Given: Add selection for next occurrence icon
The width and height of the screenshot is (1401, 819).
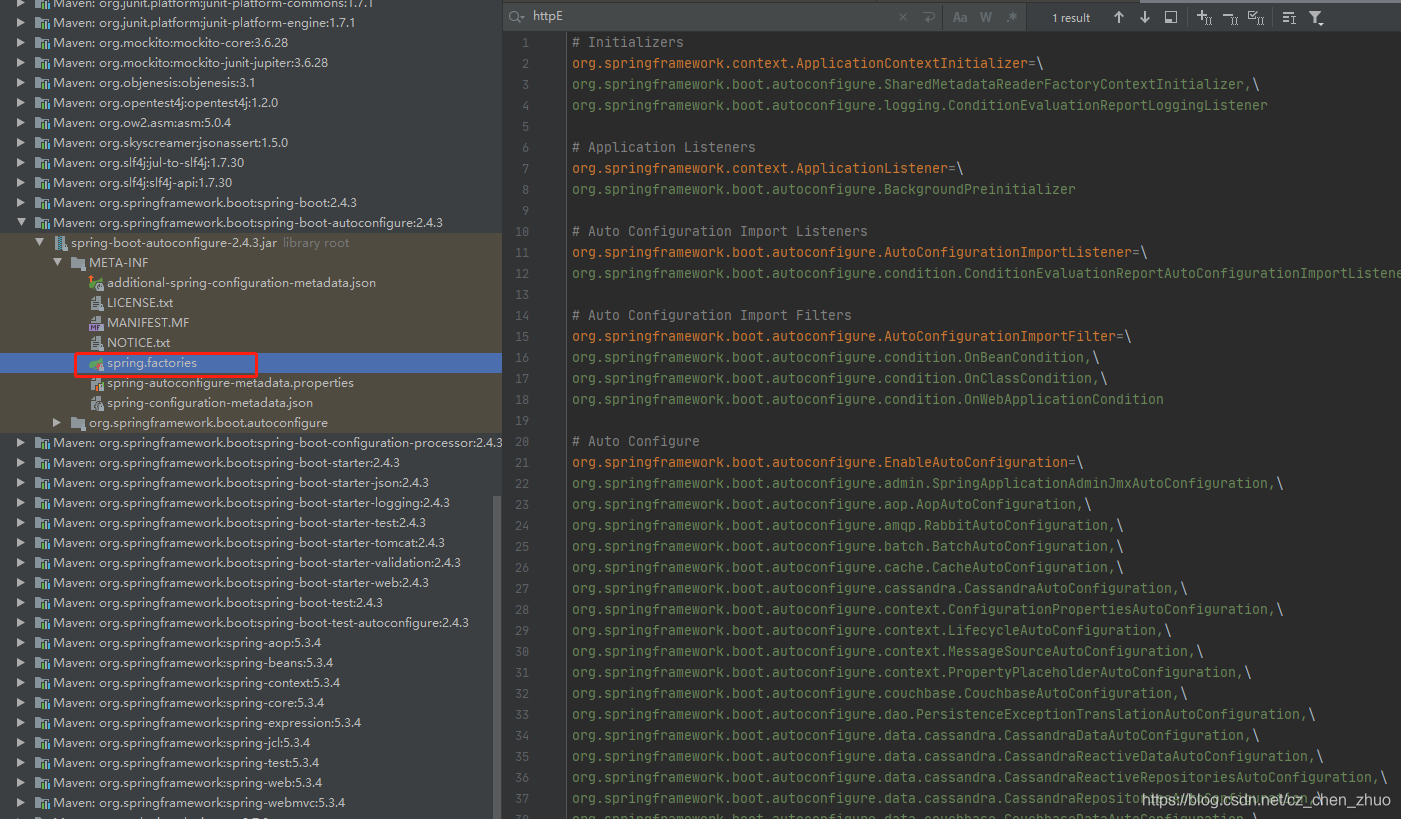Looking at the screenshot, I should tap(1204, 17).
